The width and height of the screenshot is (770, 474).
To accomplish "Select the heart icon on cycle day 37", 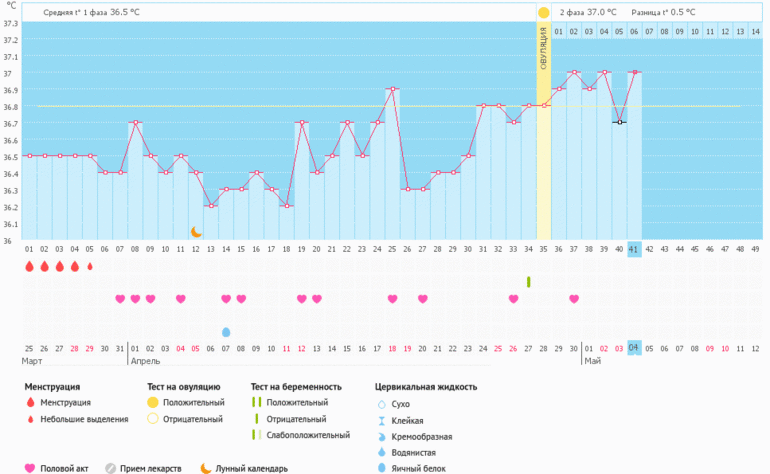I will pos(574,299).
